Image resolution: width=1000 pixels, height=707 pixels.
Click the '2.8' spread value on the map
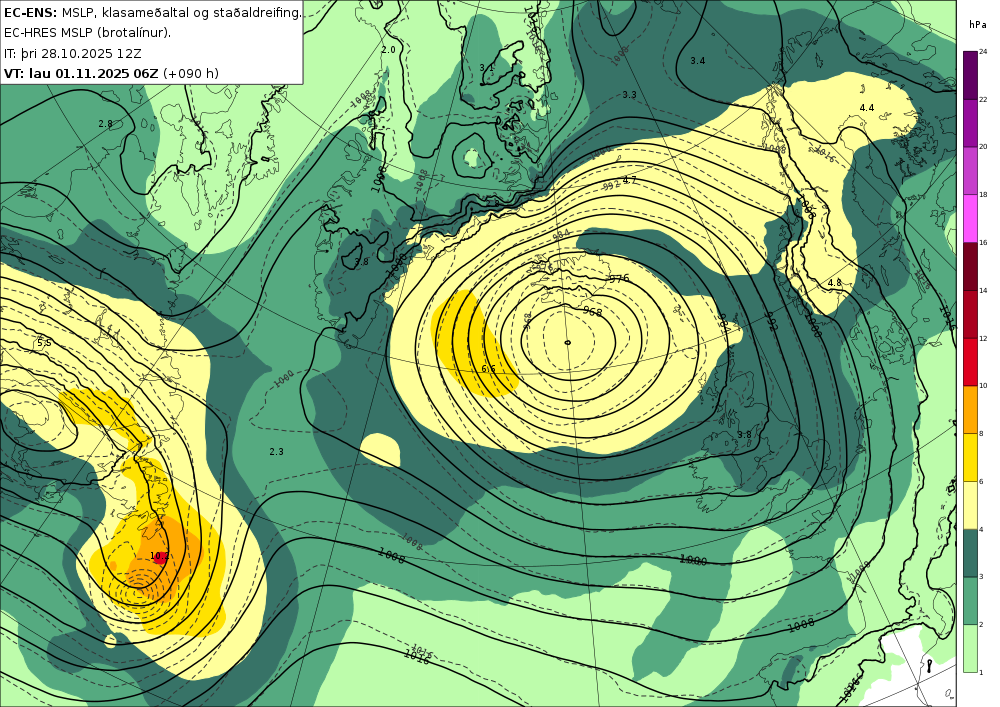tap(105, 124)
